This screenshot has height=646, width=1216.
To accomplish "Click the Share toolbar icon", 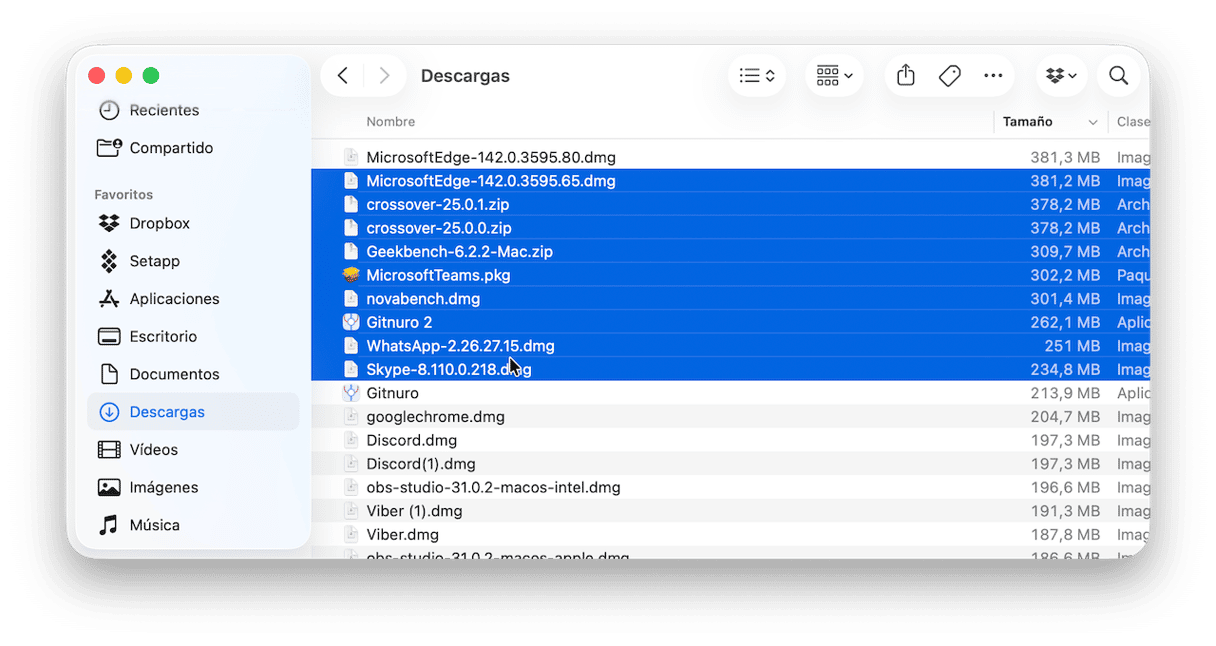I will (x=906, y=76).
